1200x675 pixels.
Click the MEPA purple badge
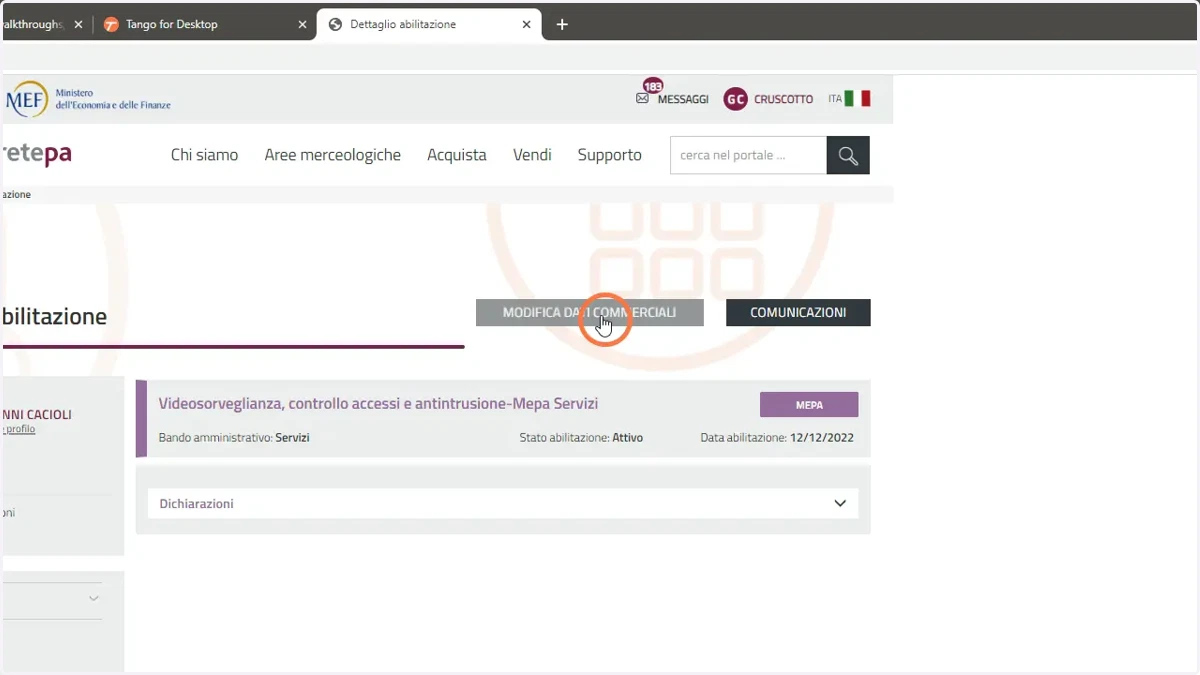click(x=809, y=405)
